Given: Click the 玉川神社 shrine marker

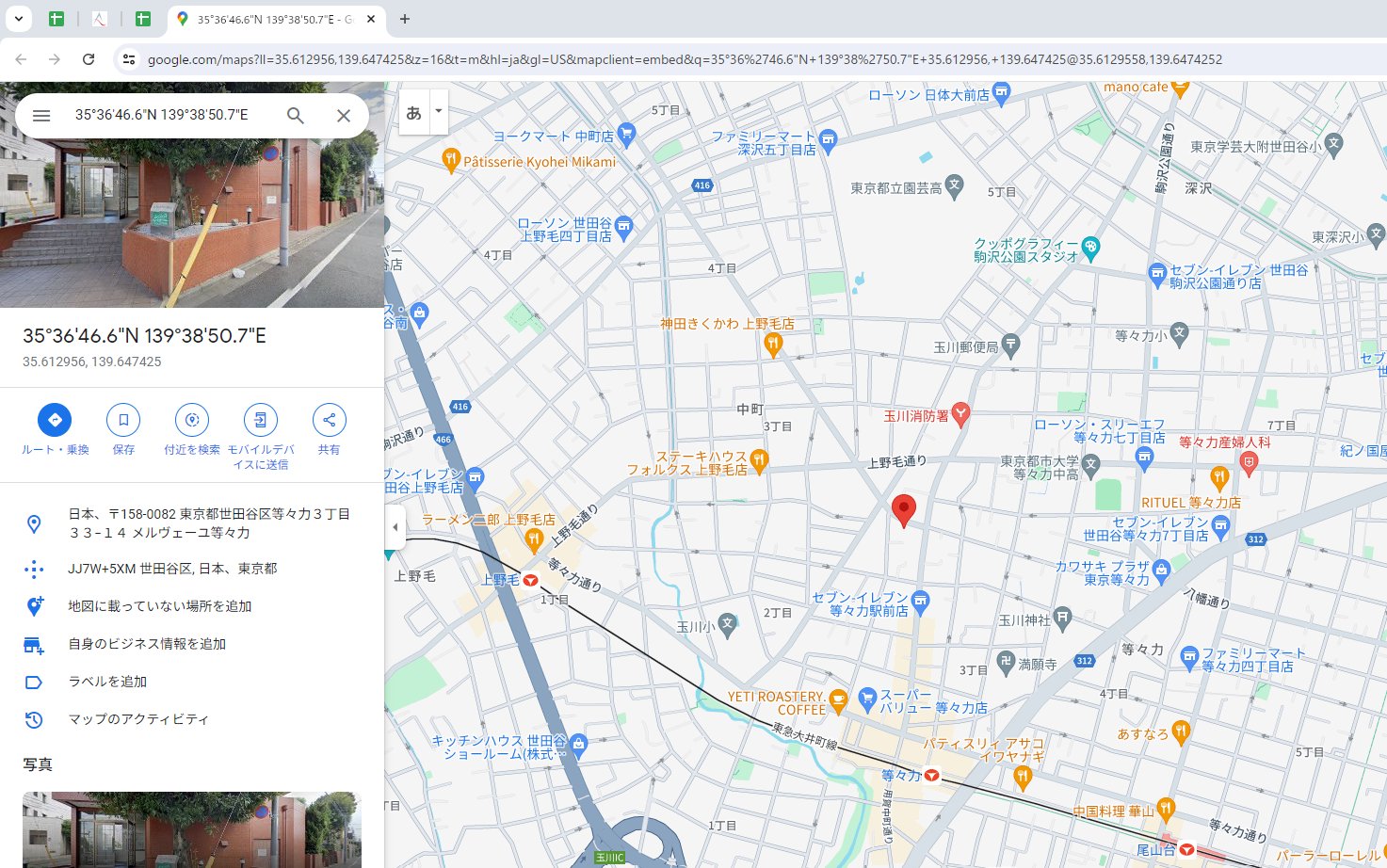Looking at the screenshot, I should point(1063,618).
